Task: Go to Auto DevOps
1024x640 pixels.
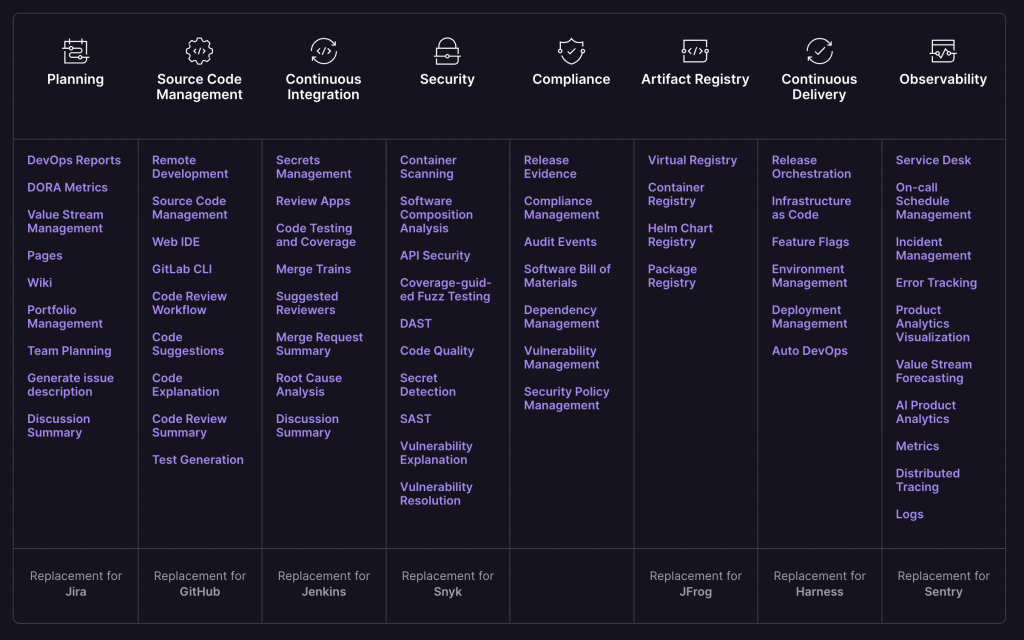Action: point(810,351)
